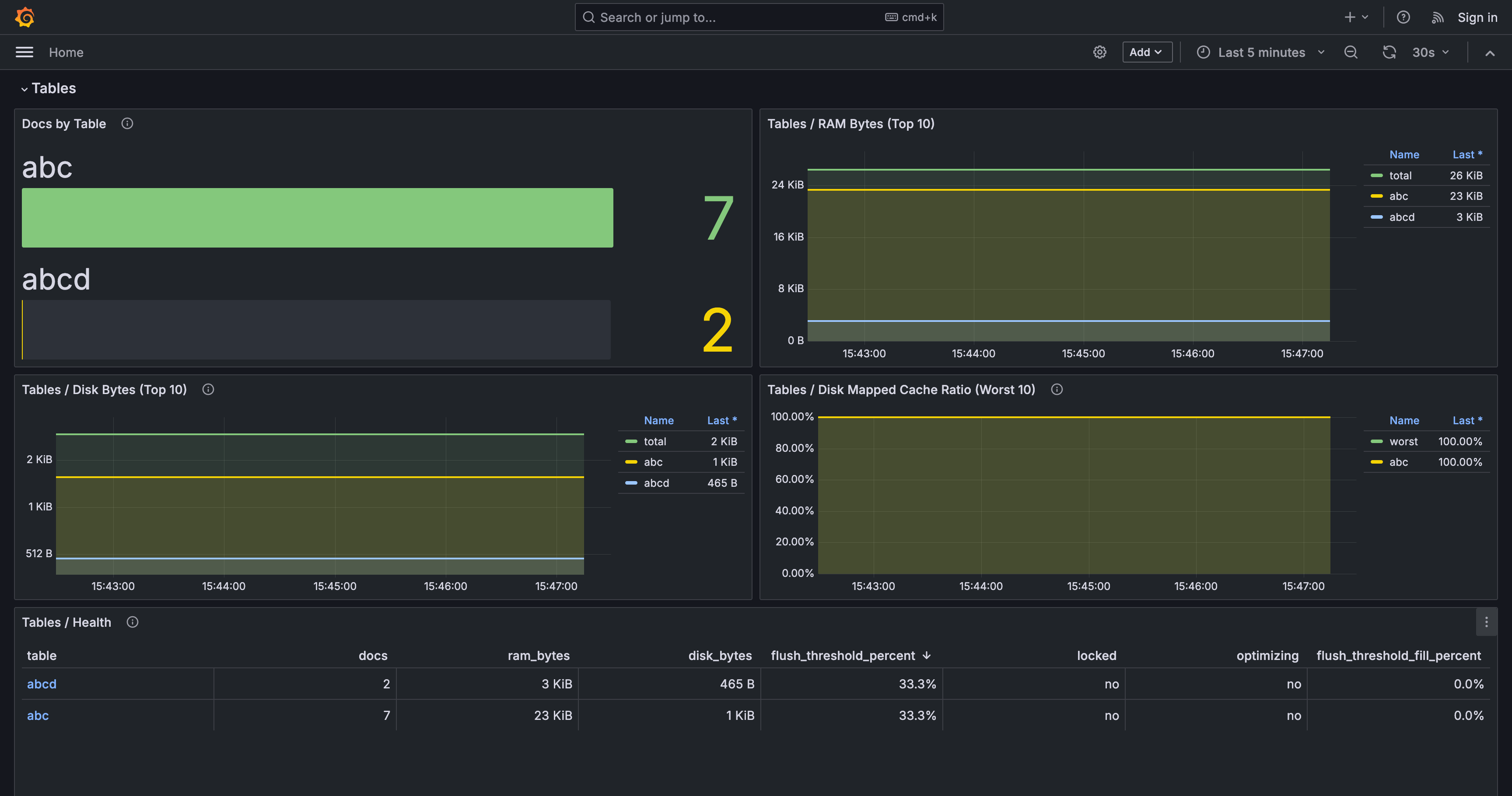Open the Add dropdown button
The height and width of the screenshot is (796, 1512).
coord(1146,52)
